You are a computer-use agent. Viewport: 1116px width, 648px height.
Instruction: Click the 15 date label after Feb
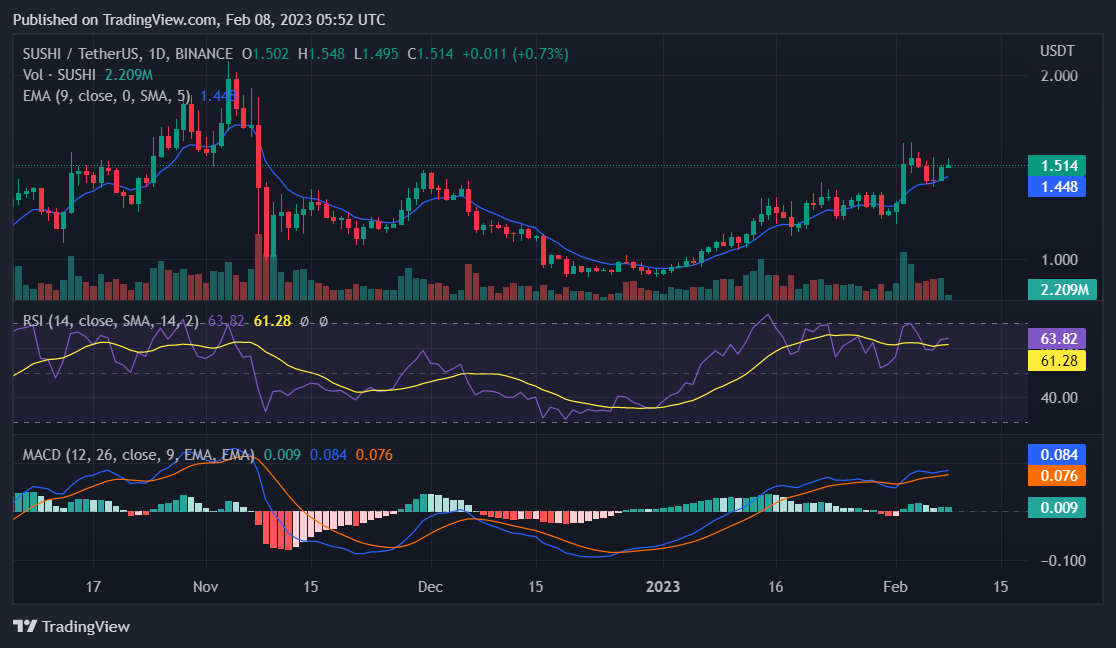tap(1001, 587)
